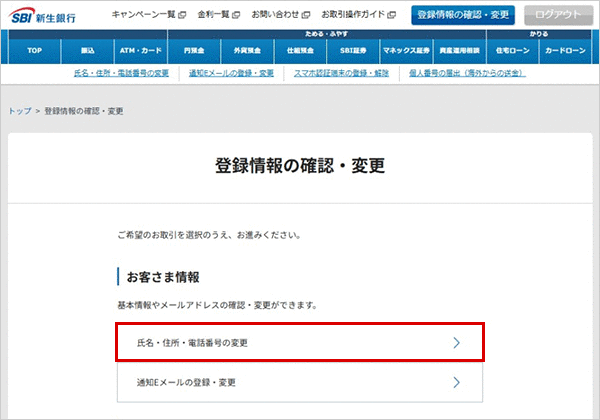Switch to the マネックス証券 tab

(x=406, y=50)
